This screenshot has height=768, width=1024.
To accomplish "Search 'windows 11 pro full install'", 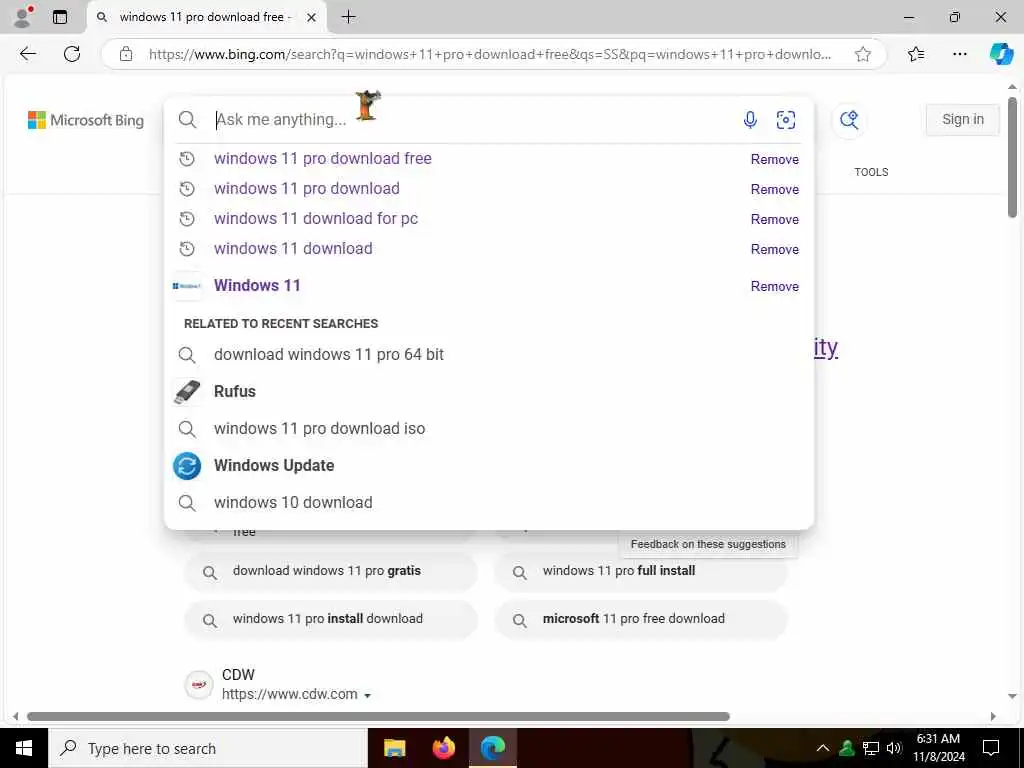I will pos(641,571).
